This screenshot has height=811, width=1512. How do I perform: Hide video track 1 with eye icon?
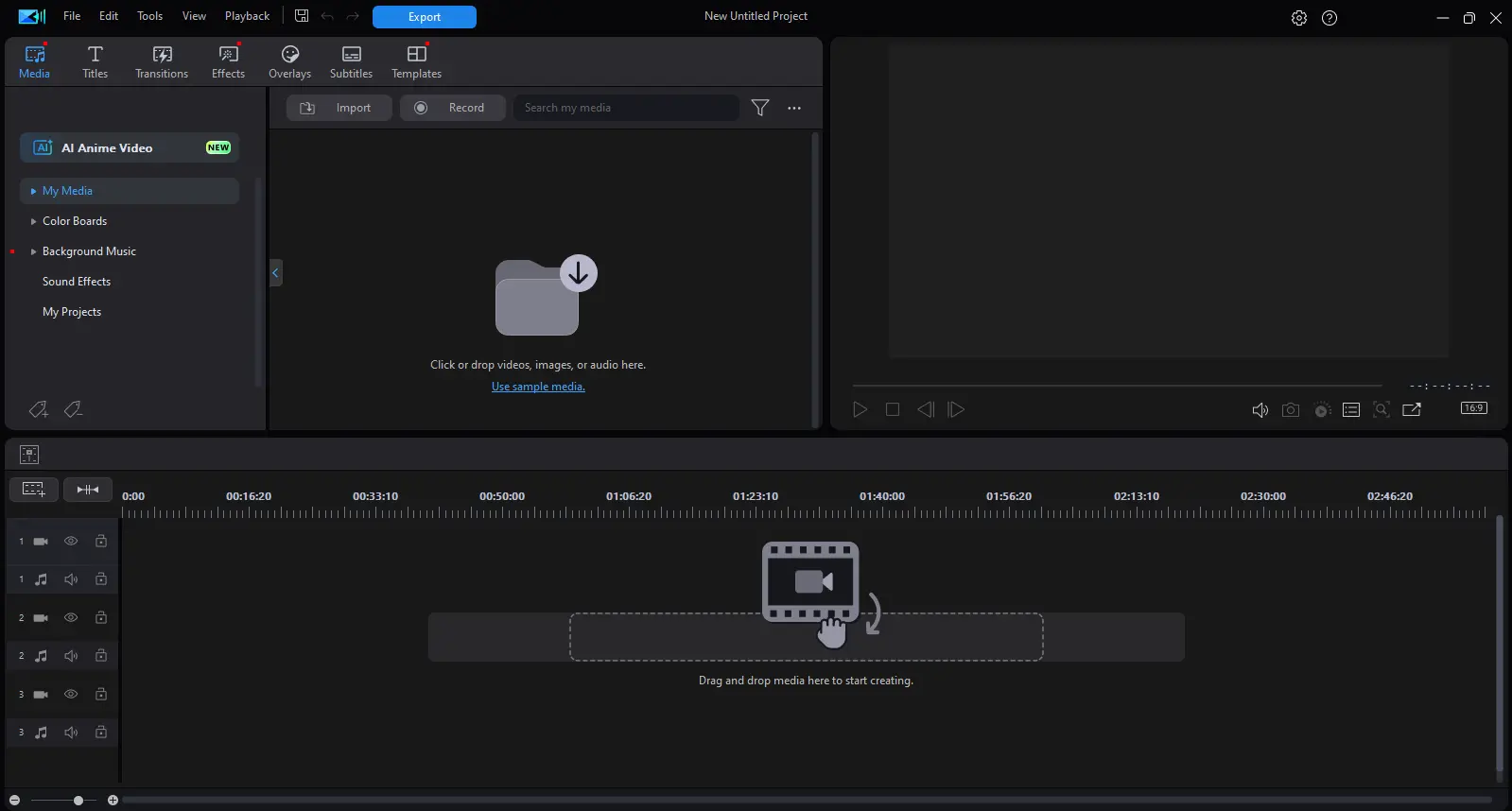[71, 542]
